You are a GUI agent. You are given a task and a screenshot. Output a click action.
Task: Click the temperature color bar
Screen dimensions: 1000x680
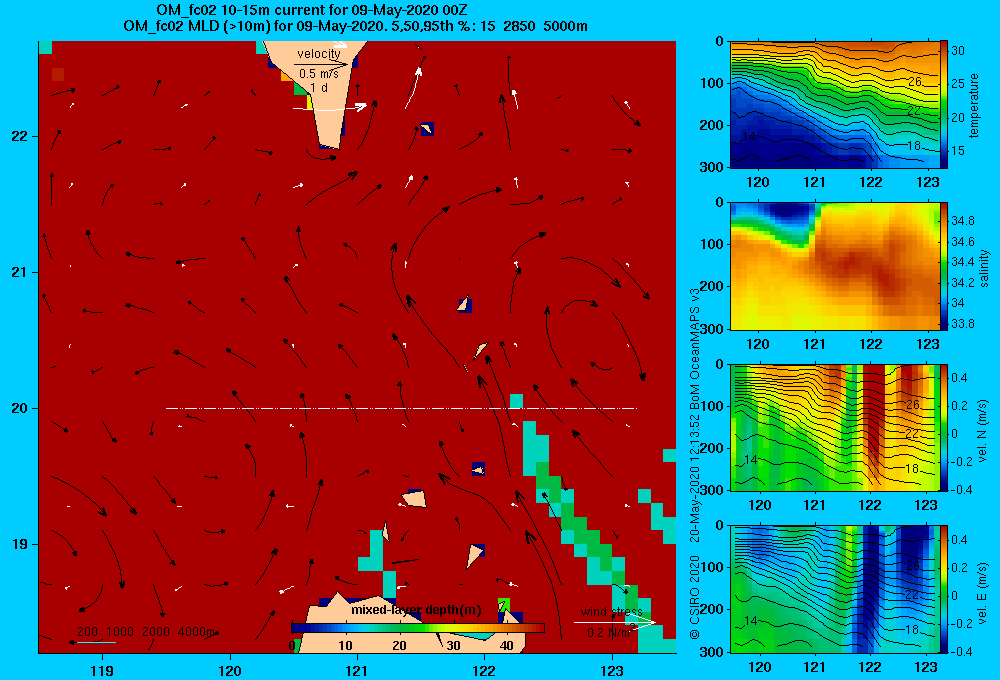944,105
